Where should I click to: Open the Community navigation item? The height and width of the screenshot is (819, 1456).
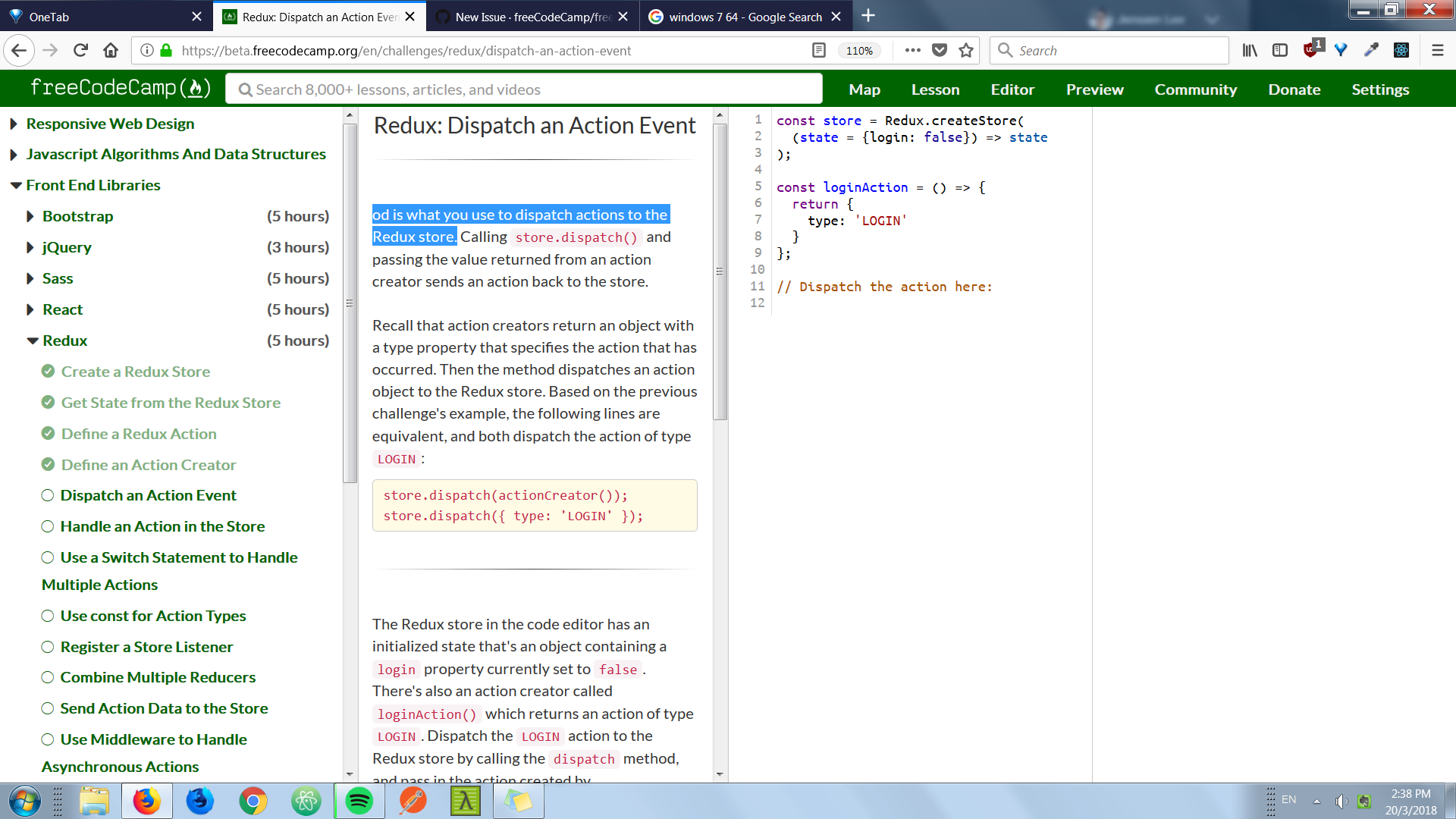[x=1195, y=89]
